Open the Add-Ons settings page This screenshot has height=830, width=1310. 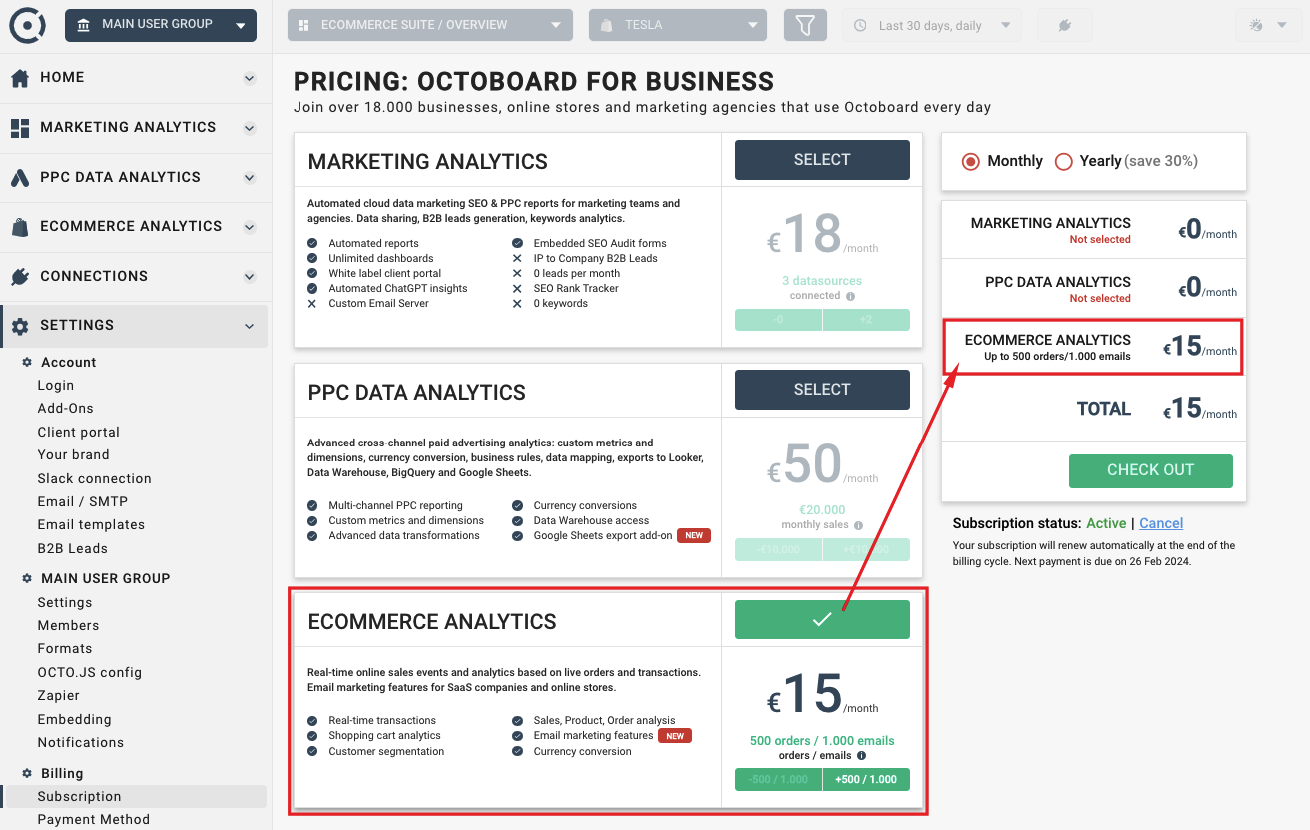(x=65, y=408)
